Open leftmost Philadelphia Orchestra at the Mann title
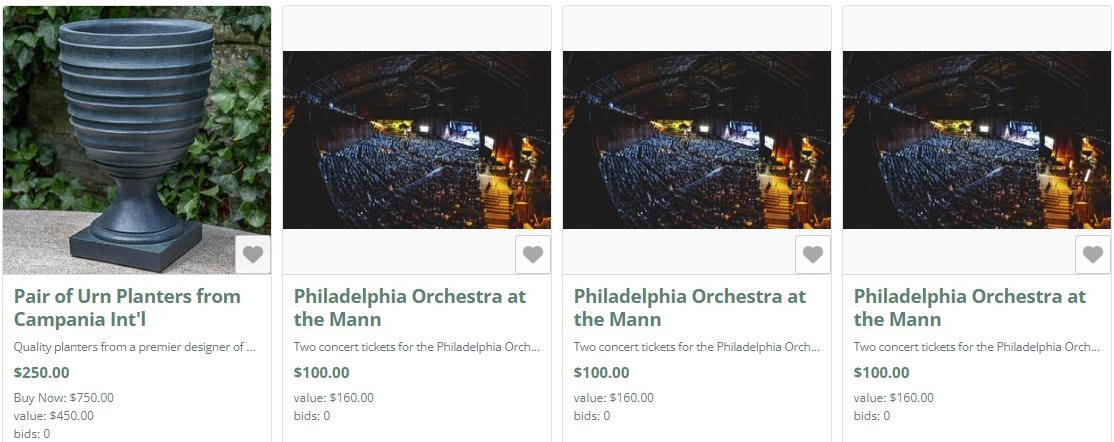 410,308
